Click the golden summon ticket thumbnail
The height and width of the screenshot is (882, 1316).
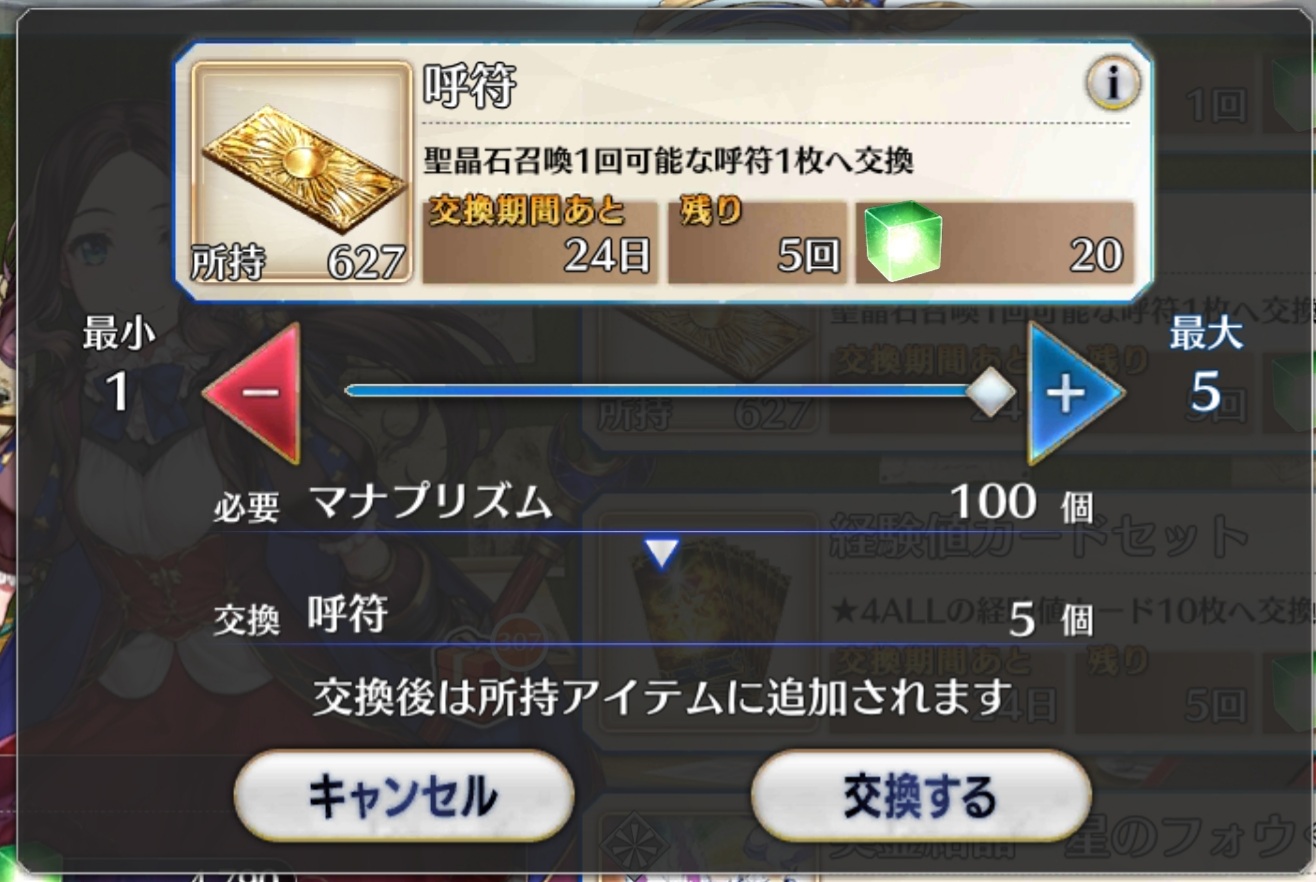(x=302, y=172)
